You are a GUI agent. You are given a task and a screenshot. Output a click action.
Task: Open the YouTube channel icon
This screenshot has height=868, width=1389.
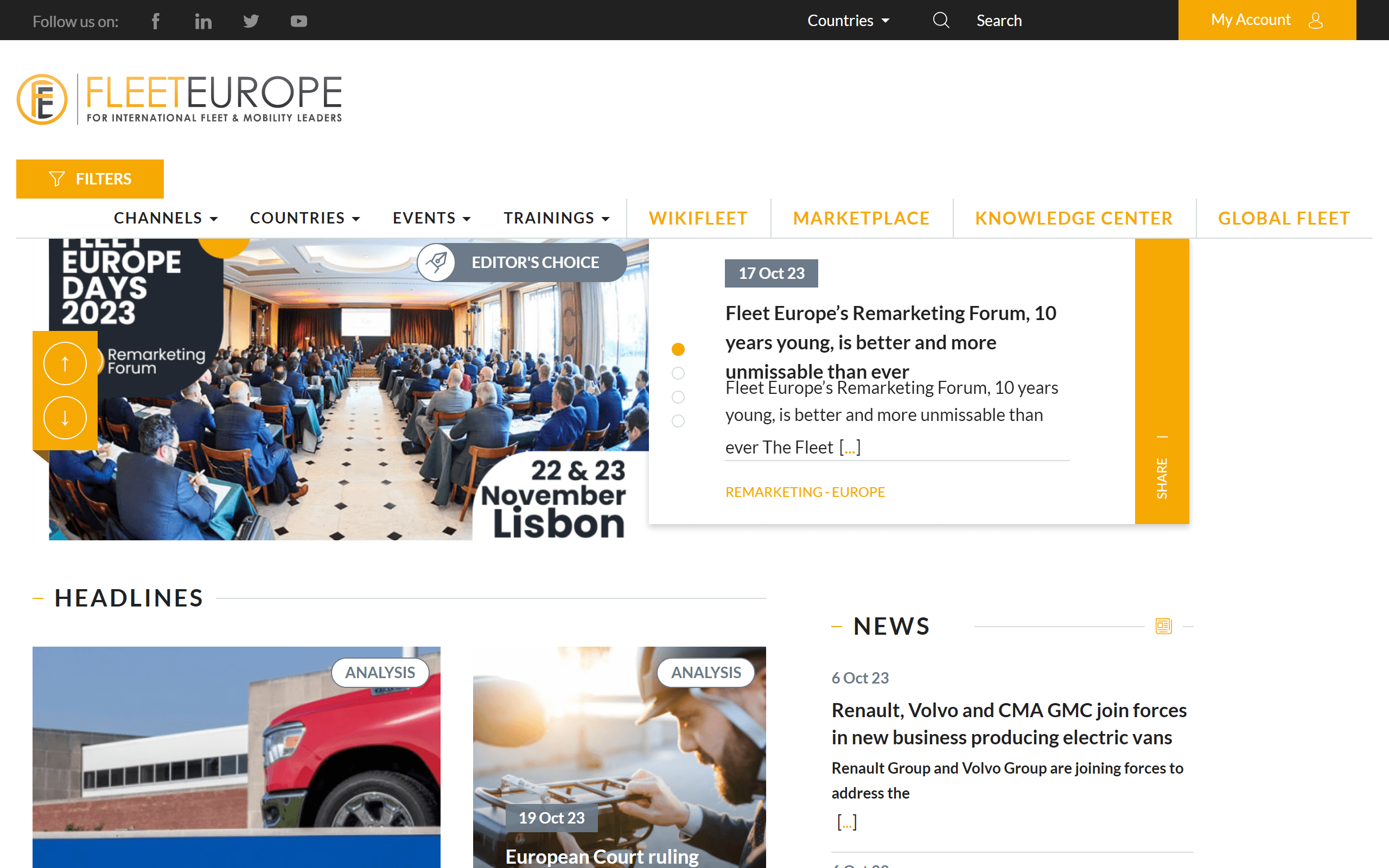click(298, 21)
